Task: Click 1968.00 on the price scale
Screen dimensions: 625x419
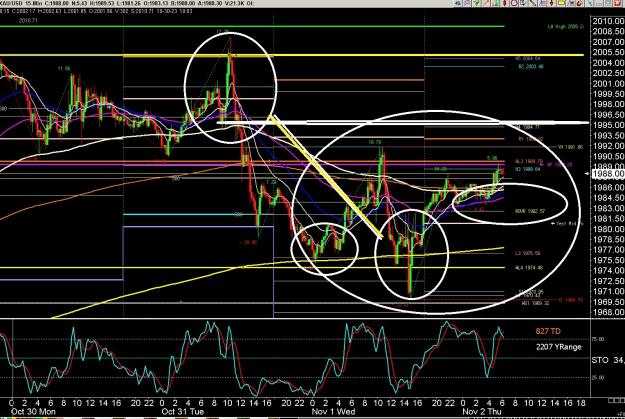Action: 608,312
